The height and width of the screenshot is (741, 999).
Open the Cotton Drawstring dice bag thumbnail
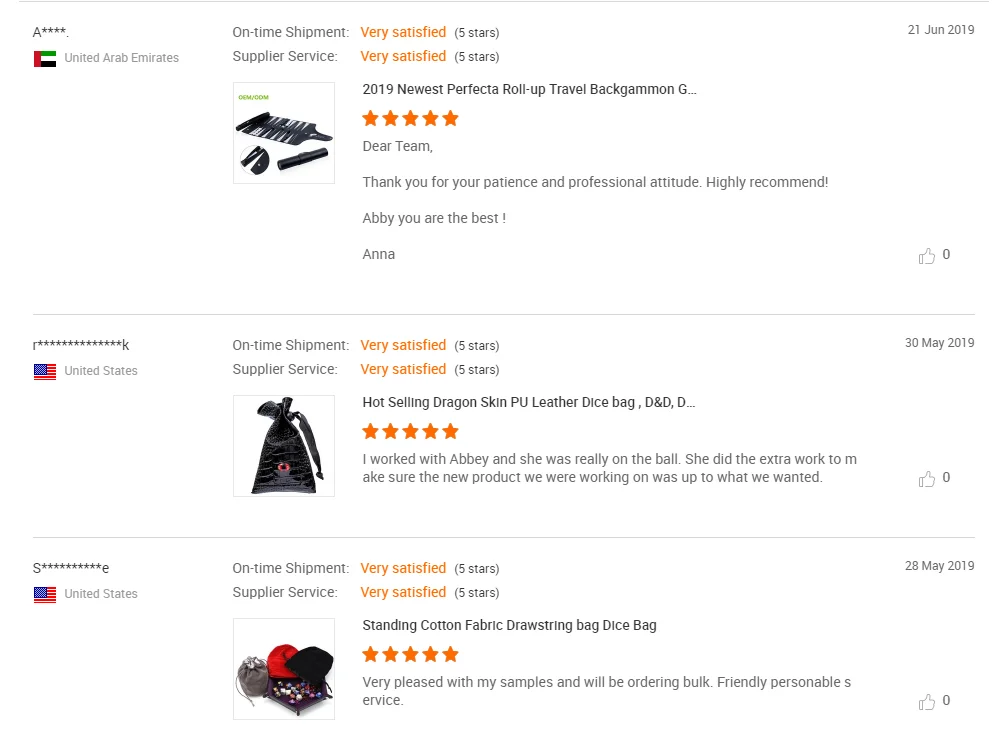284,669
